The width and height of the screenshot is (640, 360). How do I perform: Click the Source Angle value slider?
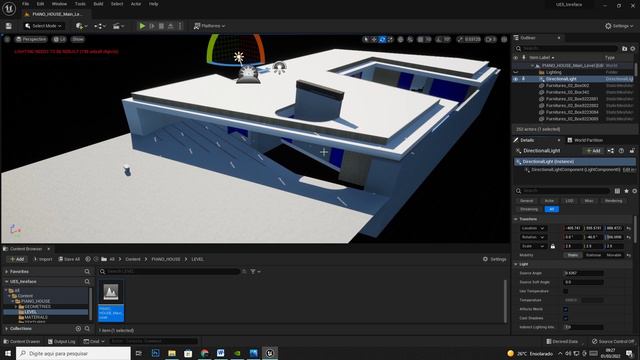pos(583,273)
